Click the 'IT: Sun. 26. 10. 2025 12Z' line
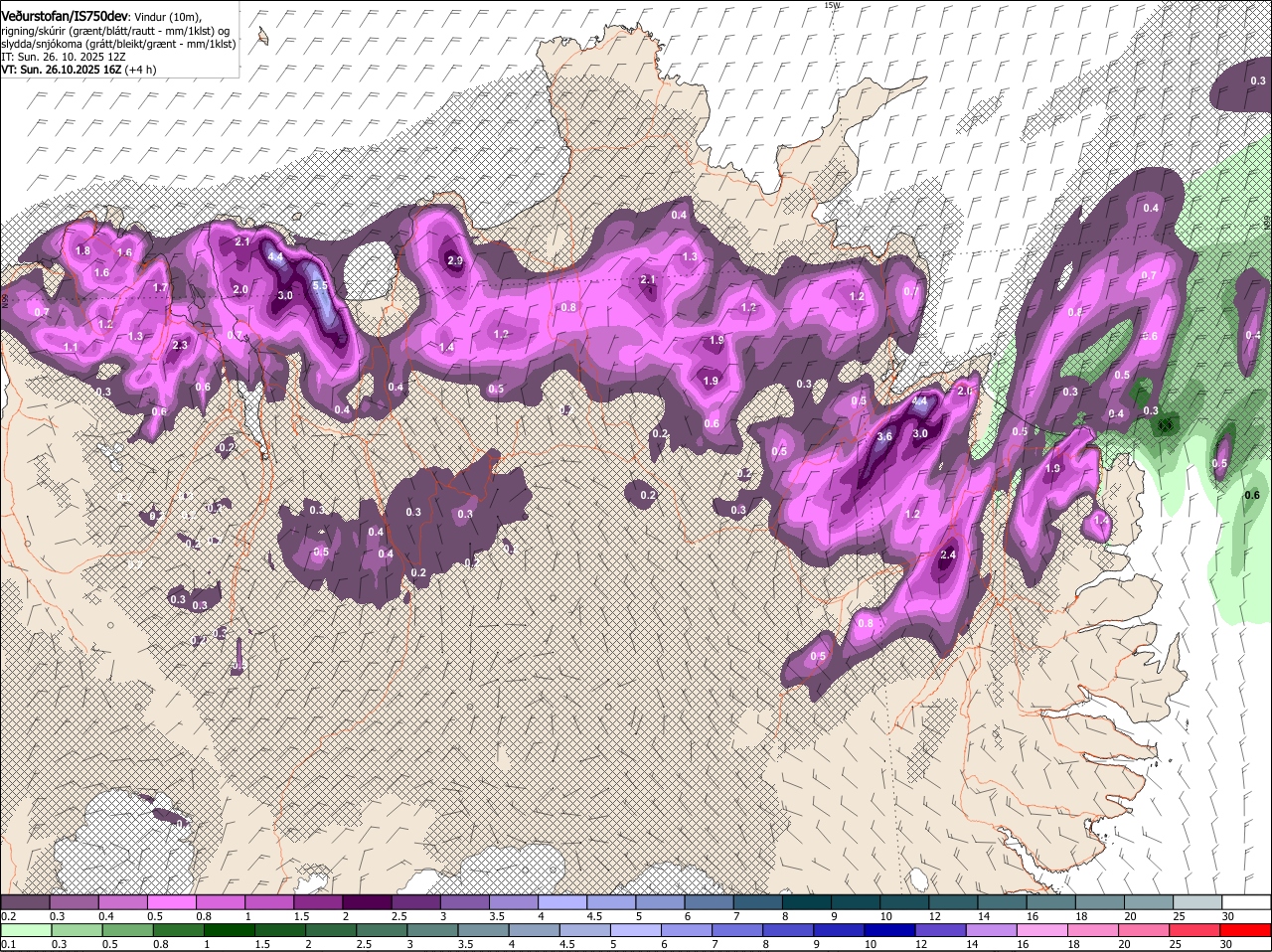 (63, 57)
